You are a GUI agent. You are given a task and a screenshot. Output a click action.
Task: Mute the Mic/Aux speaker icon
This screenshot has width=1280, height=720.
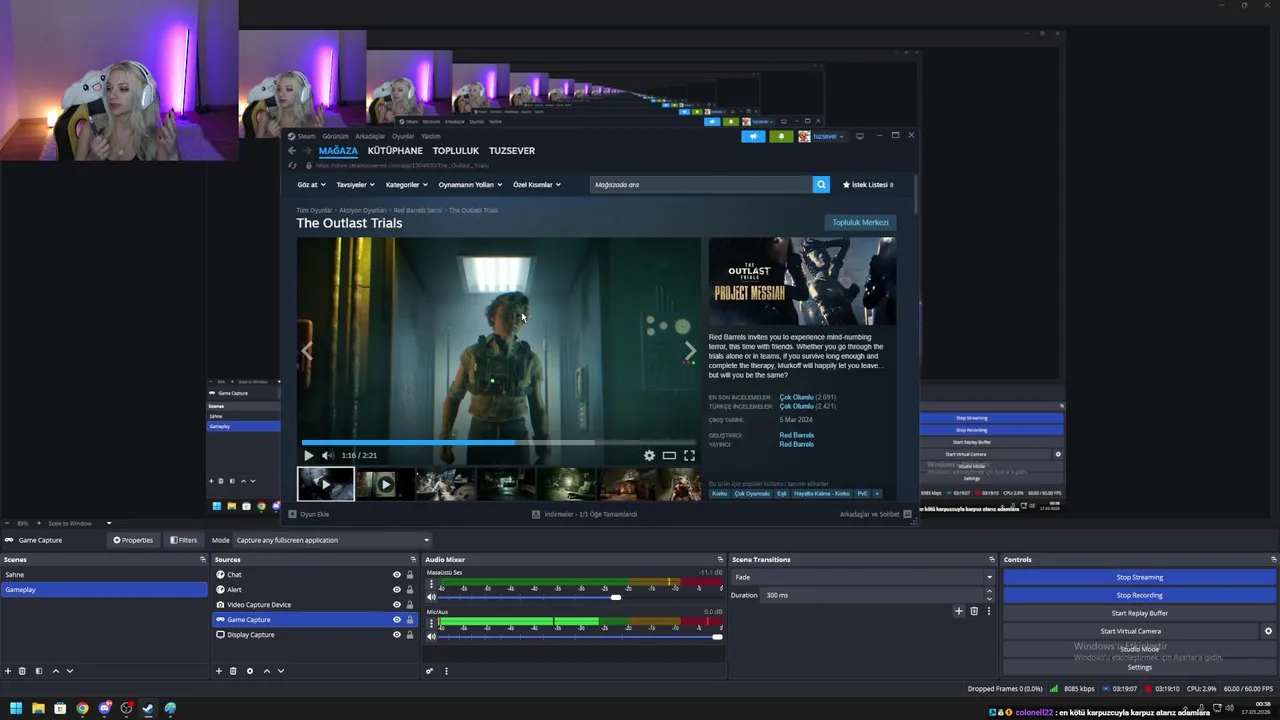pyautogui.click(x=432, y=636)
